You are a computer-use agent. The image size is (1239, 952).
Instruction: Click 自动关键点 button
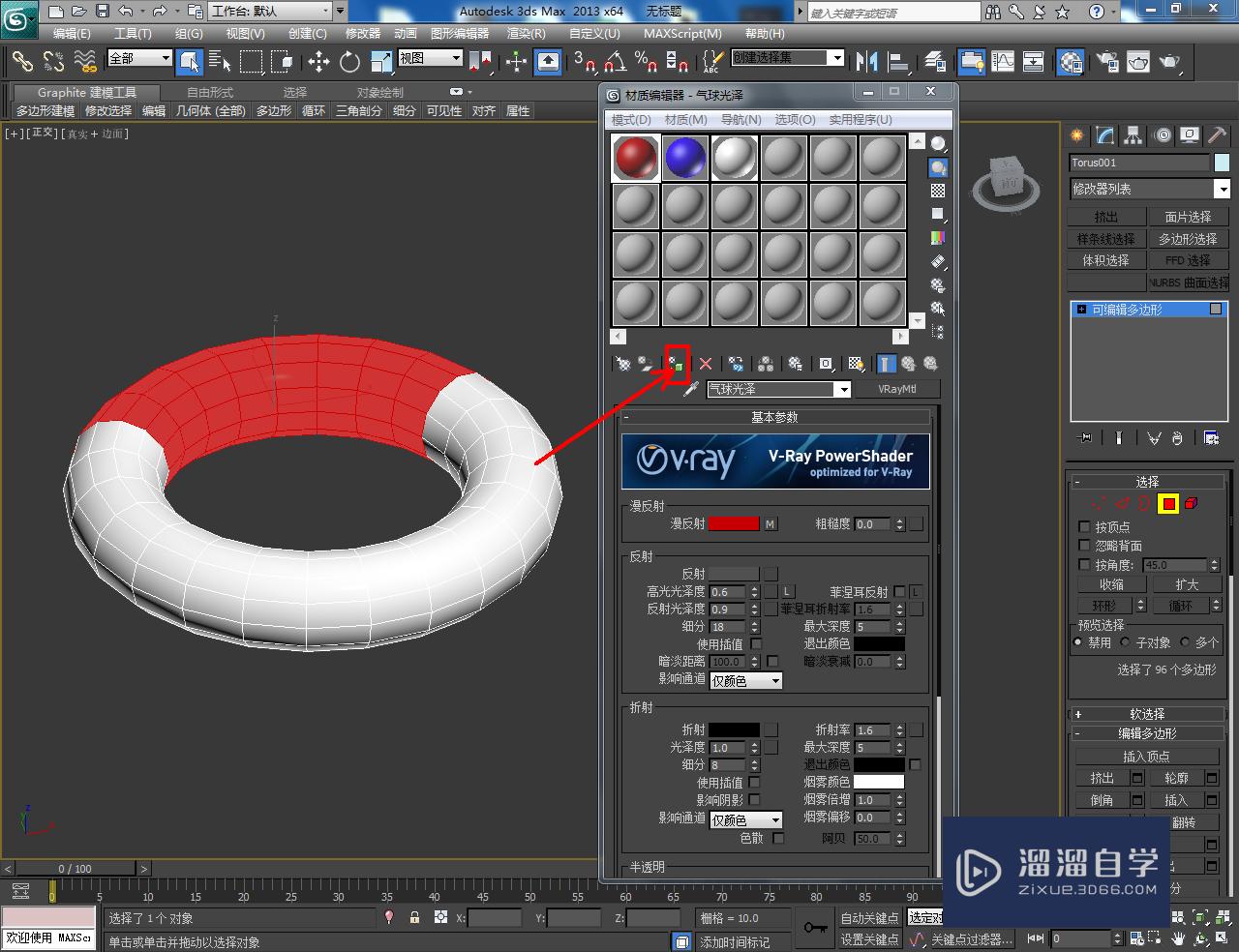(869, 918)
